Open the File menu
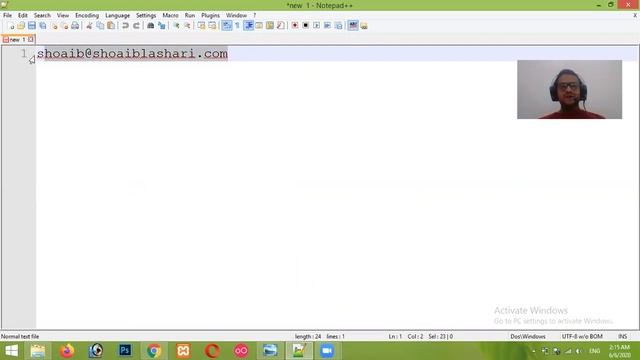This screenshot has height=360, width=640. [7, 15]
